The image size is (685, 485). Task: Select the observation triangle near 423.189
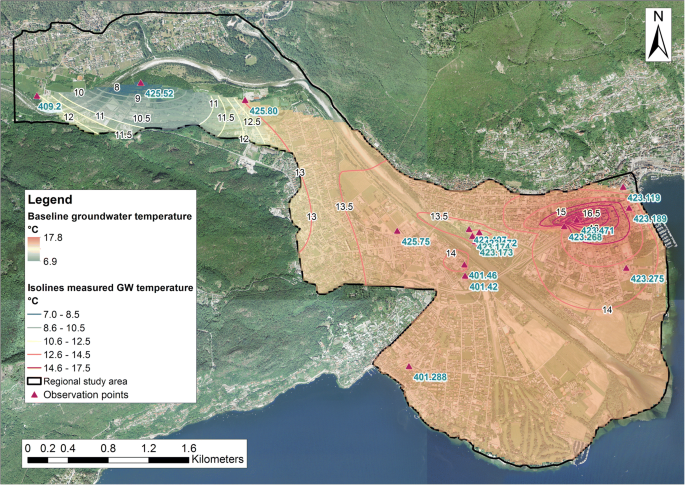(x=629, y=208)
